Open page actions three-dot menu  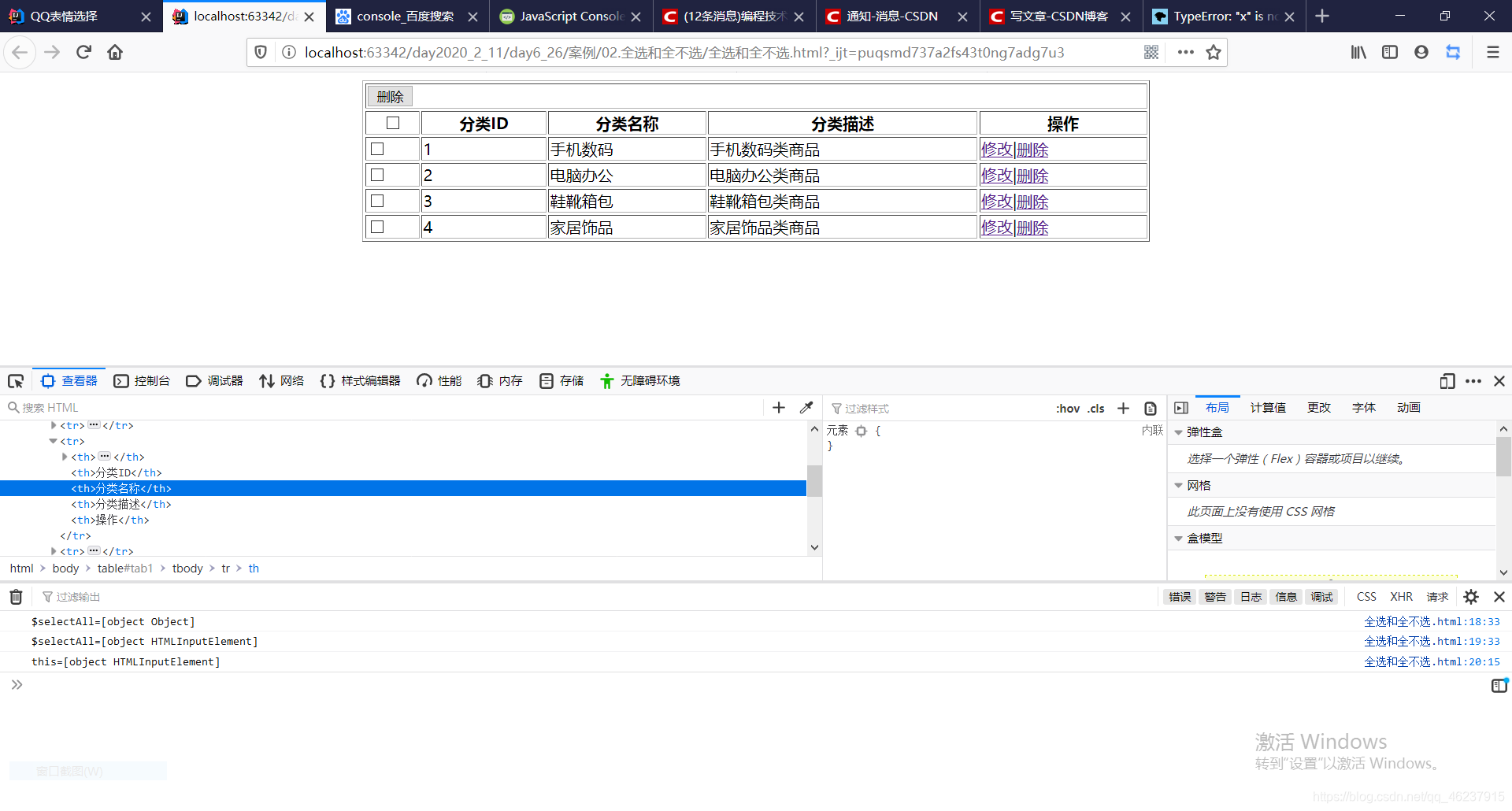pyautogui.click(x=1185, y=53)
